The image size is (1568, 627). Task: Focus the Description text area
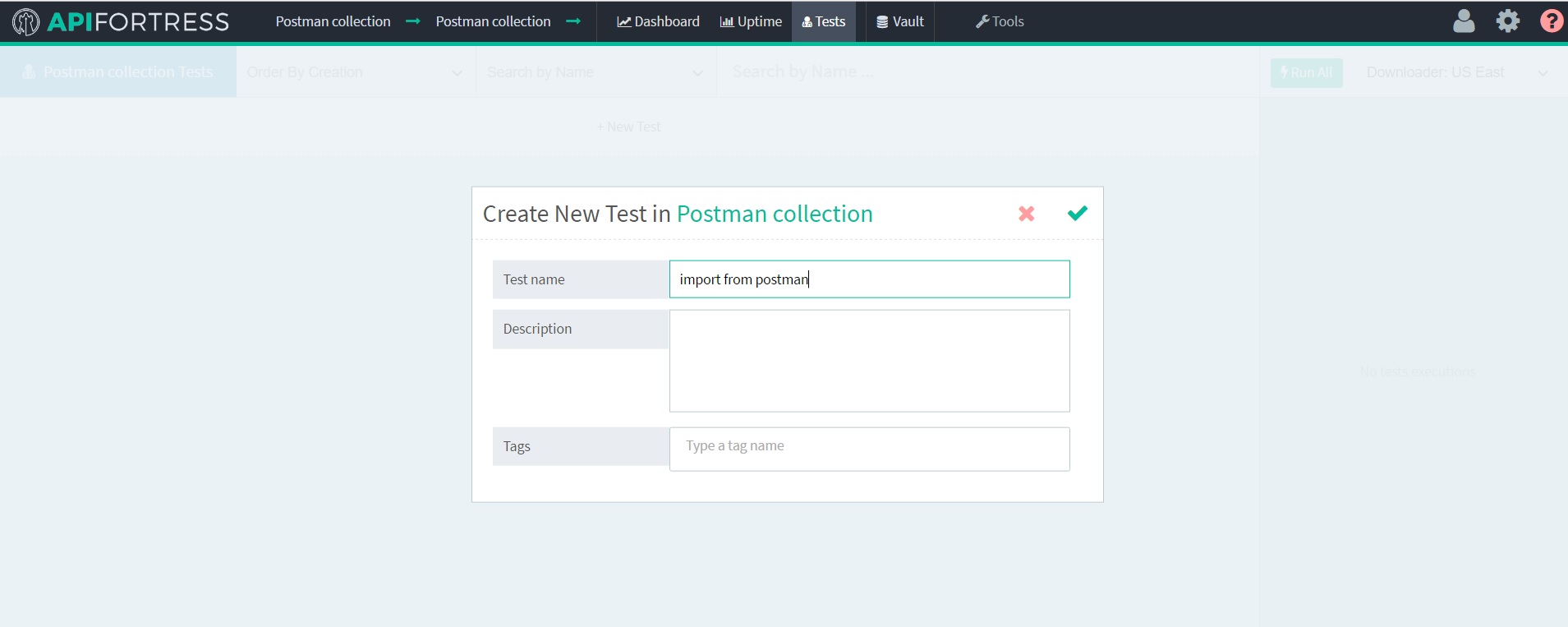[869, 361]
